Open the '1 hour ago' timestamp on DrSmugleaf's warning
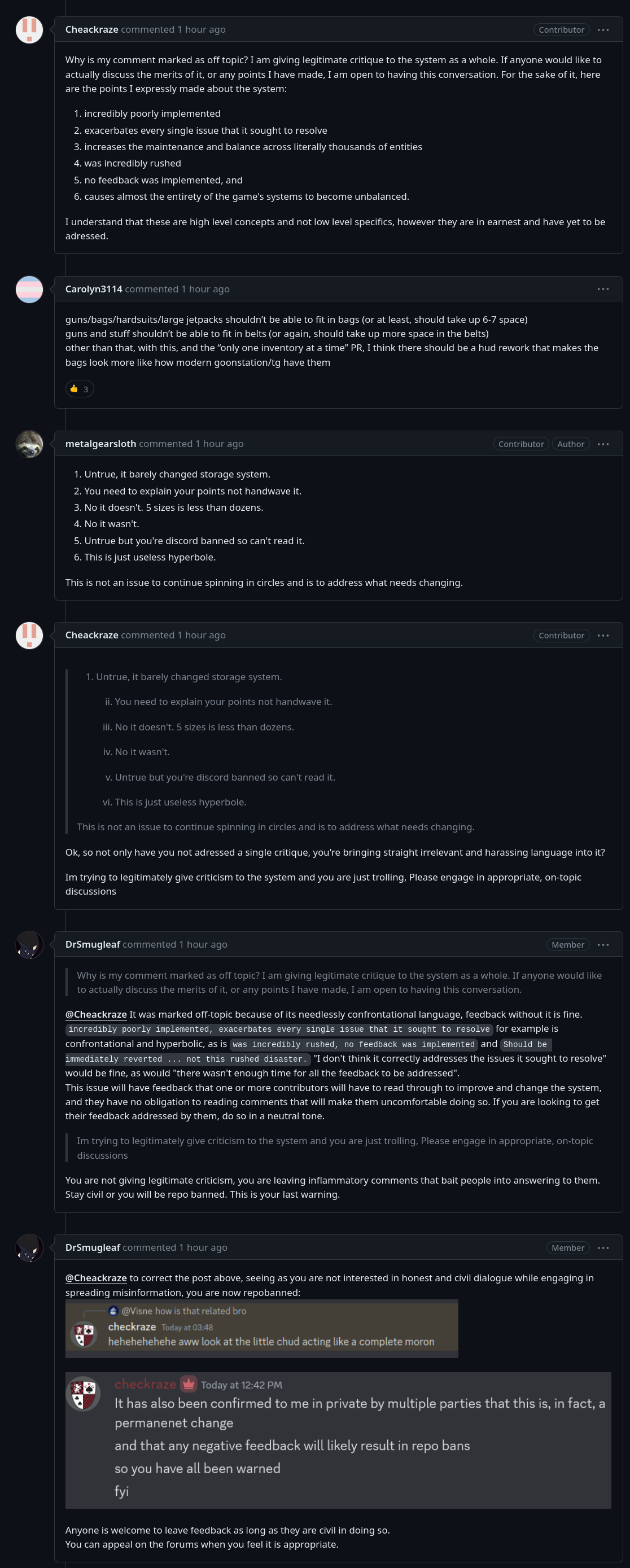The image size is (630, 1568). coord(203,944)
